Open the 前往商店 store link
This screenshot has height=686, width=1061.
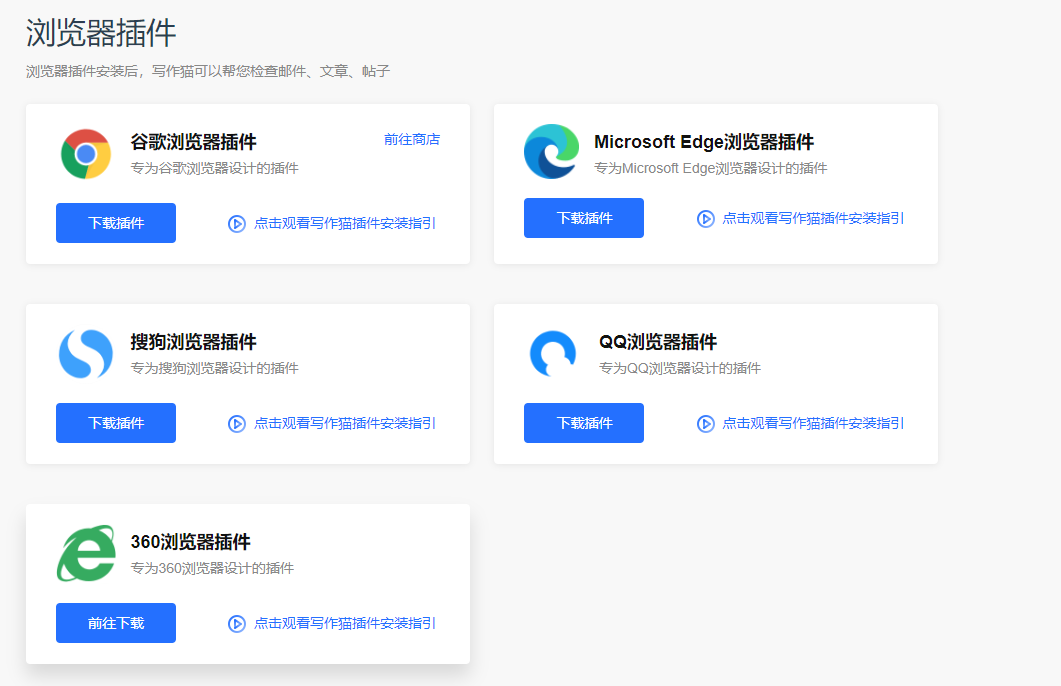411,139
